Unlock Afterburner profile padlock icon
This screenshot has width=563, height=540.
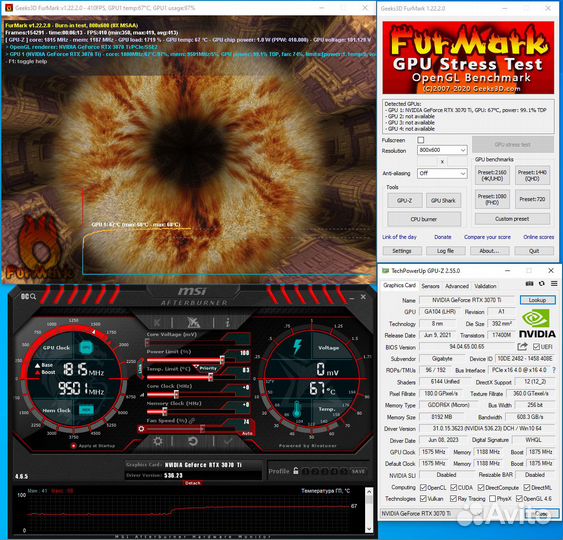tap(296, 471)
